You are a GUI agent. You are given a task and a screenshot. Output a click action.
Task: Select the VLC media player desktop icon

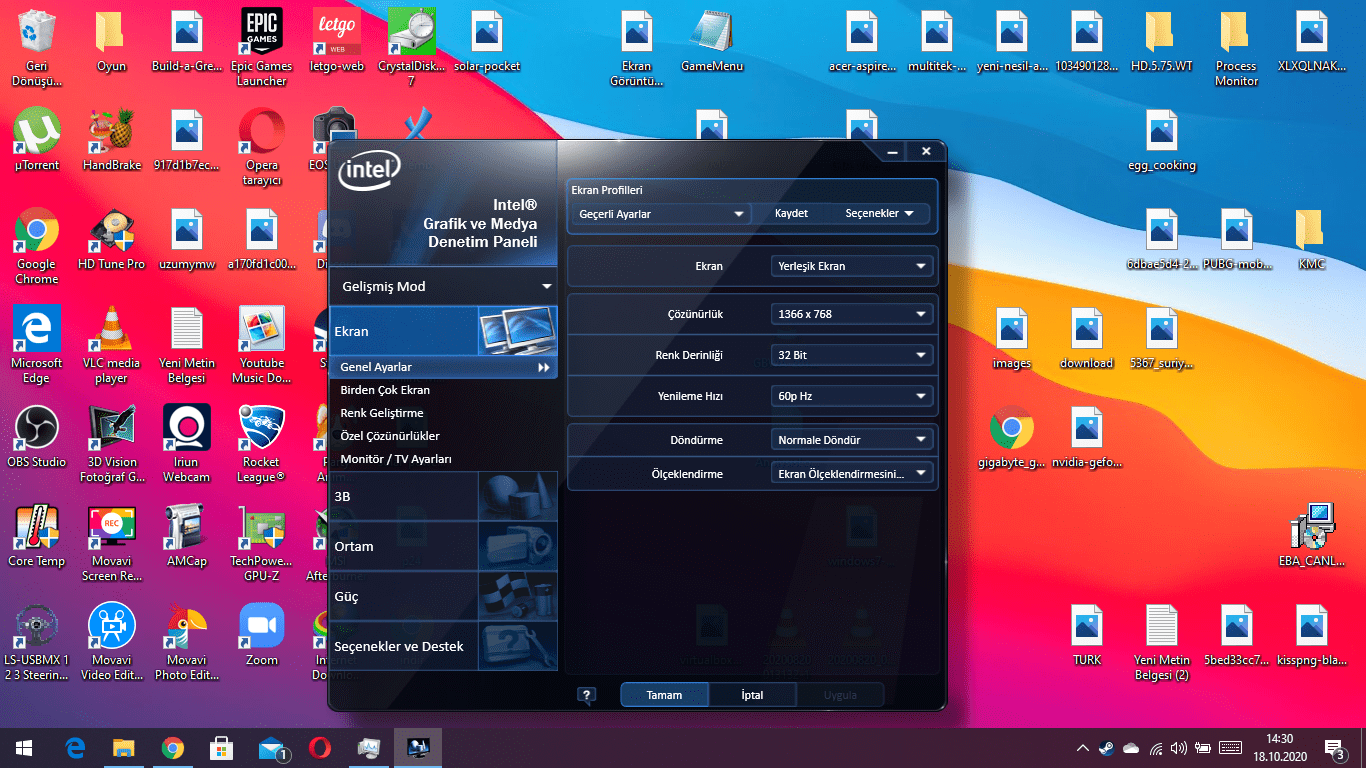click(112, 345)
